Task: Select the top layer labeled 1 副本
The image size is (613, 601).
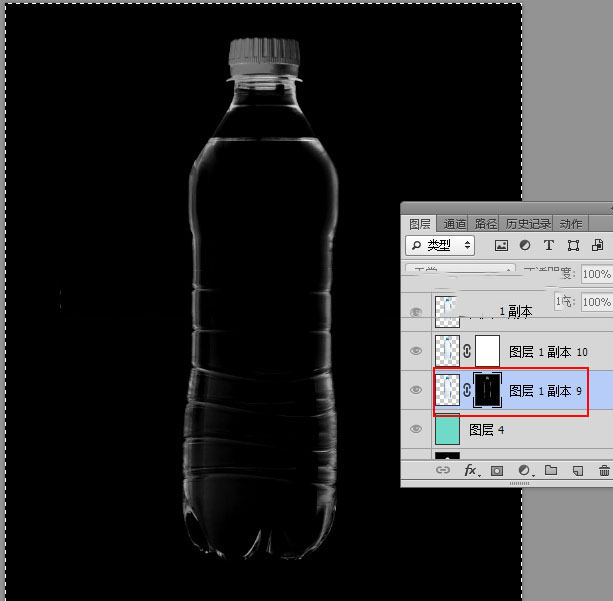Action: [515, 312]
